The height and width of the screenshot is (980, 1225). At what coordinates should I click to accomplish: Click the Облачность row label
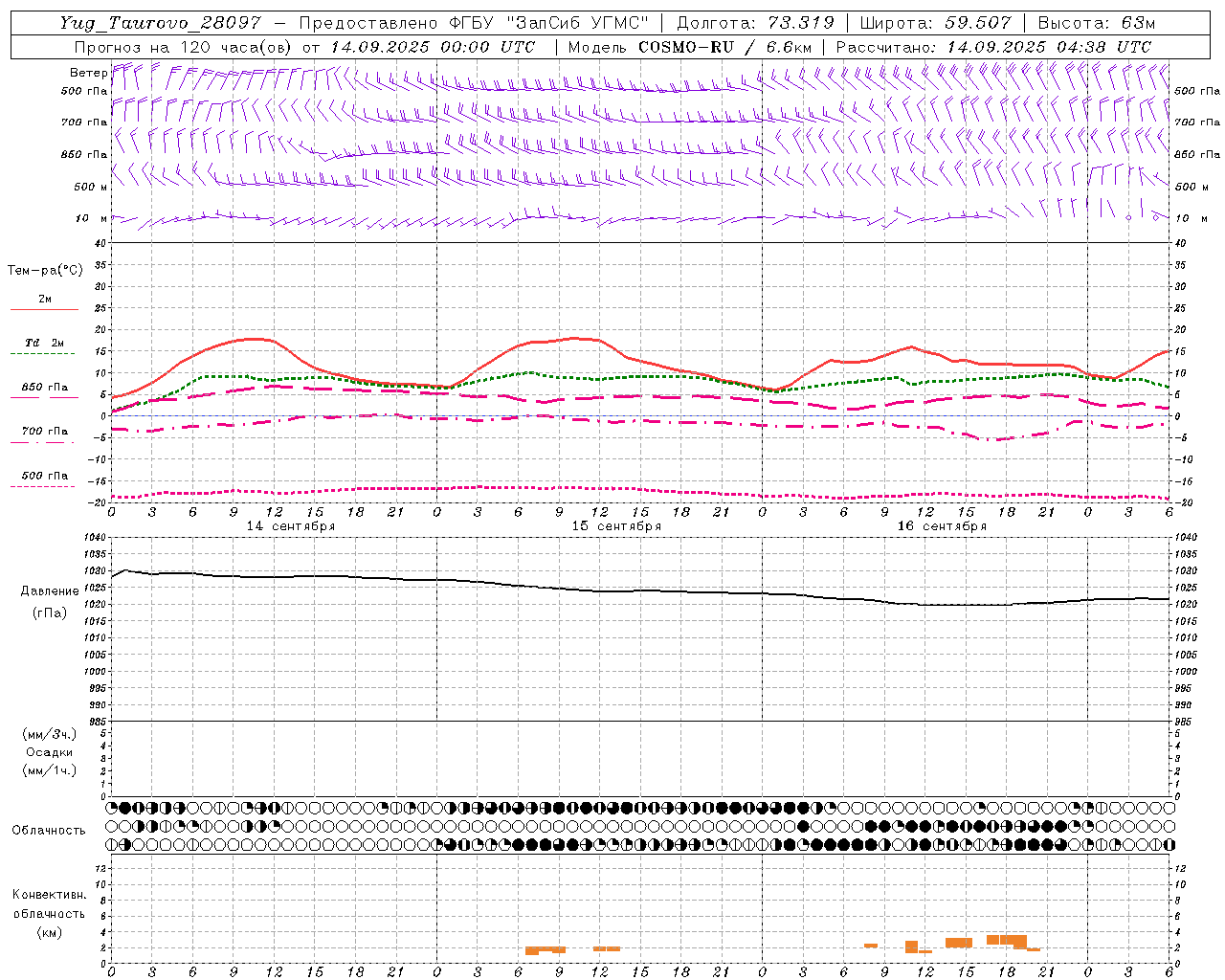(49, 831)
